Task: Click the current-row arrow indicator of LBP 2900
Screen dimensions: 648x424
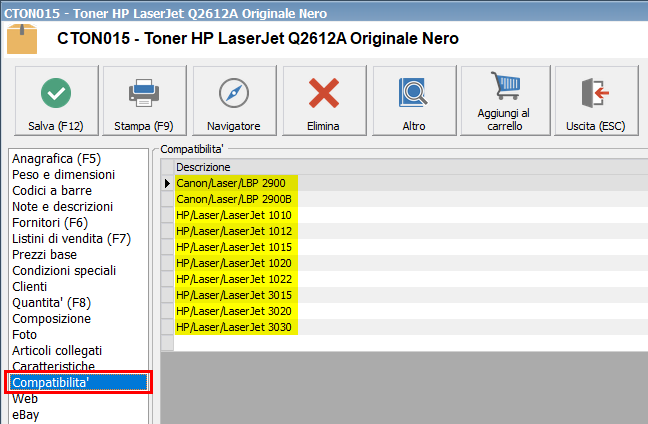Action: pos(167,183)
